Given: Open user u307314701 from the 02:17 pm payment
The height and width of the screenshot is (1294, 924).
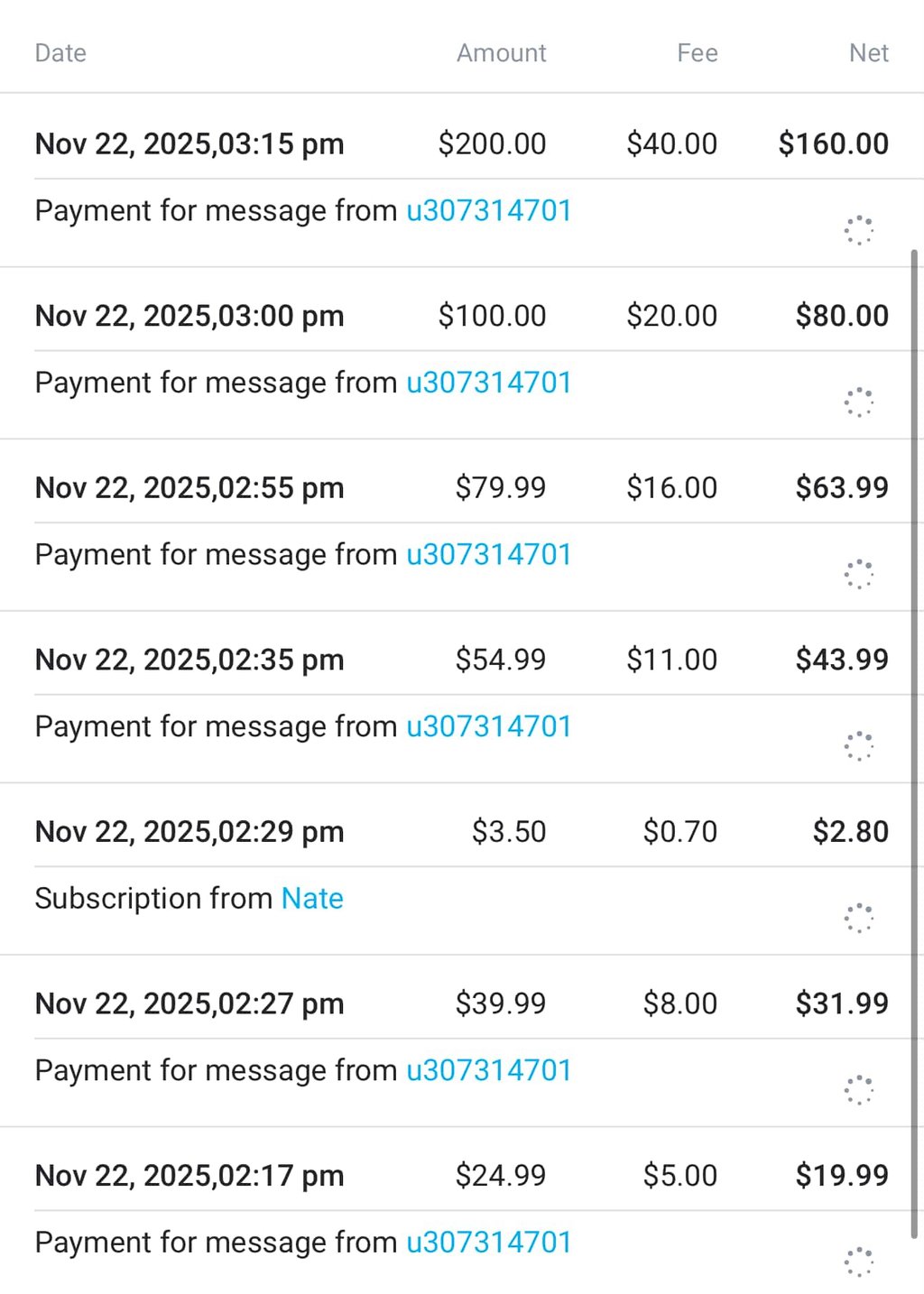Looking at the screenshot, I should [x=488, y=1243].
